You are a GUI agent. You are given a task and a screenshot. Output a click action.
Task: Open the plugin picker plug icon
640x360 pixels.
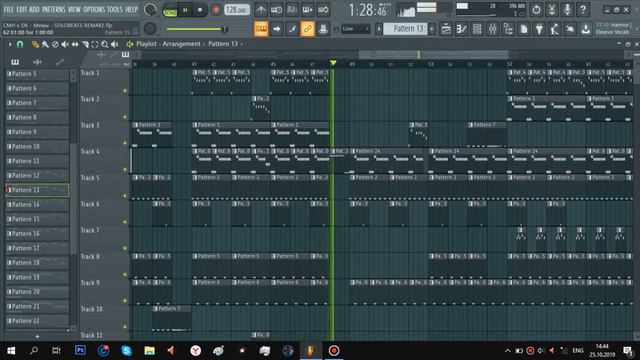539,29
